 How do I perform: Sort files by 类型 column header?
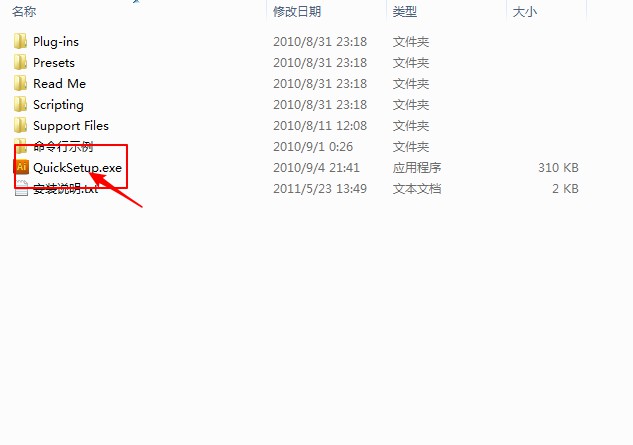(405, 12)
